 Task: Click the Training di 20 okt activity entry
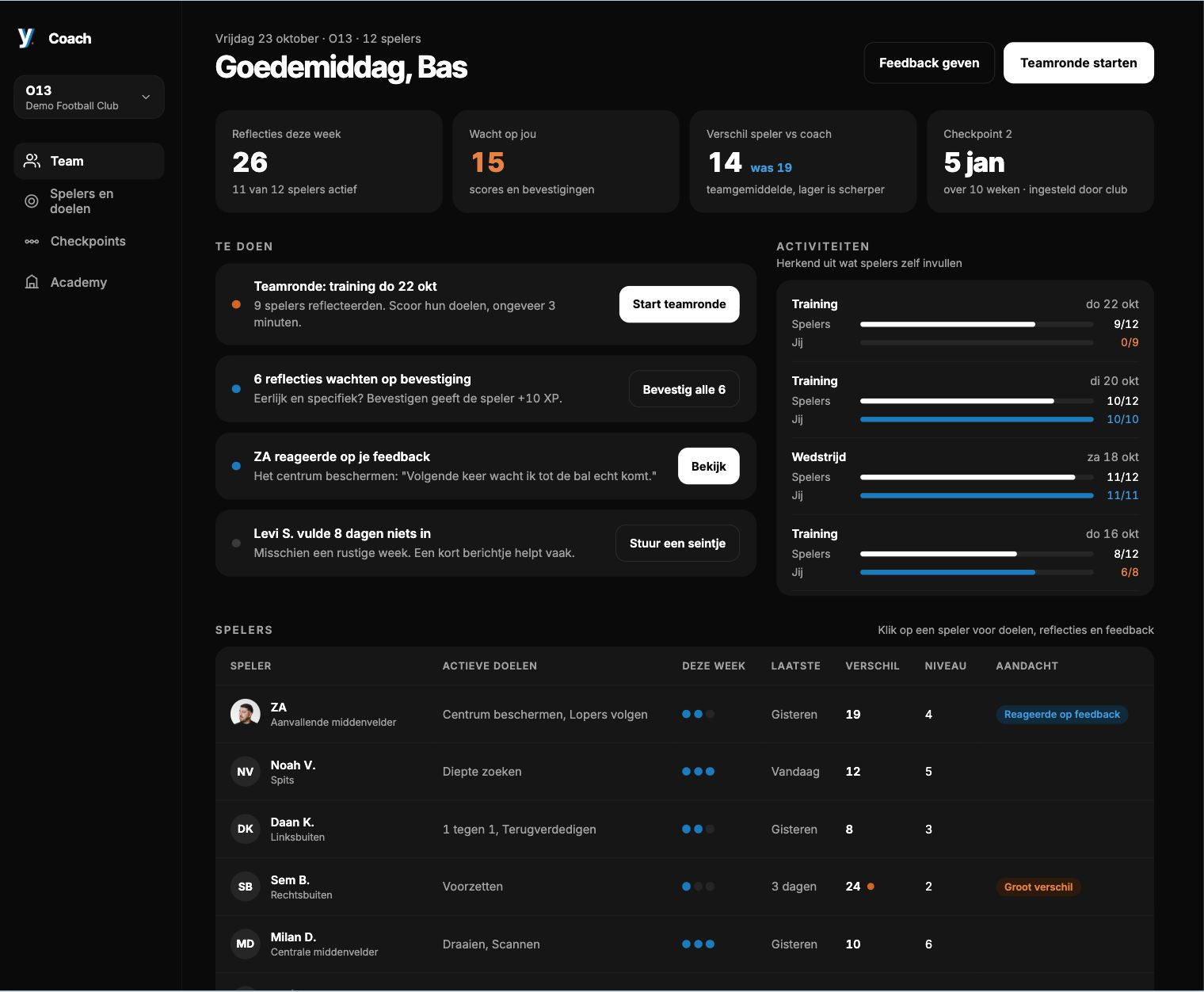click(x=965, y=400)
